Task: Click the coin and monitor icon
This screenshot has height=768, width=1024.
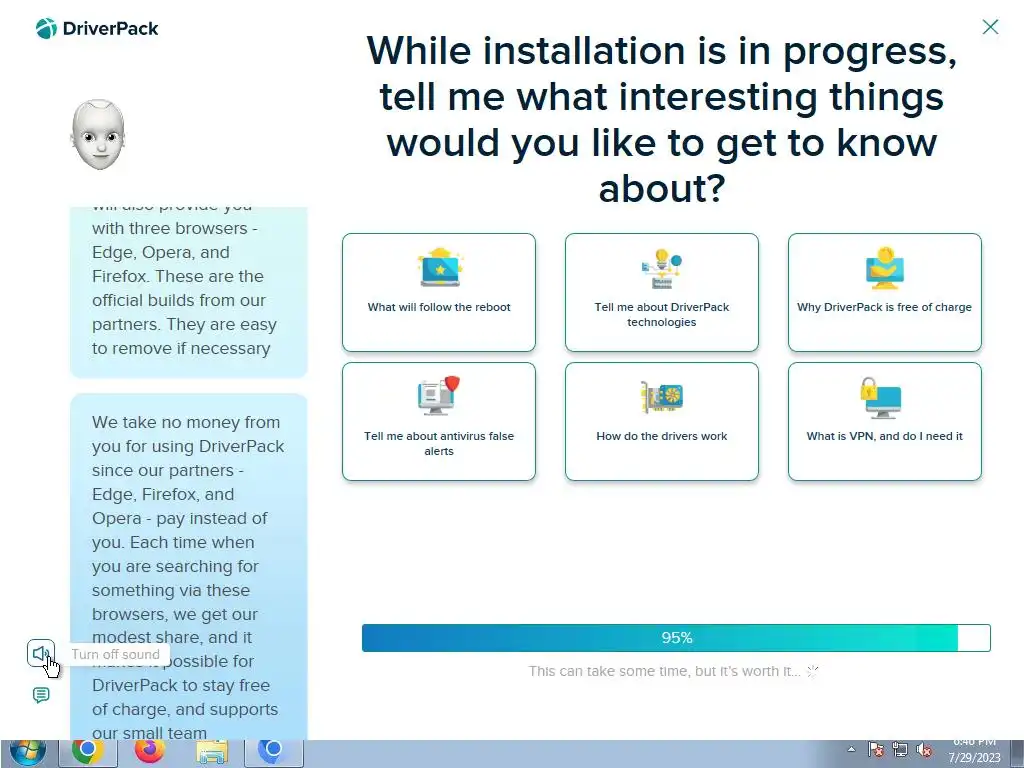Action: [x=885, y=268]
